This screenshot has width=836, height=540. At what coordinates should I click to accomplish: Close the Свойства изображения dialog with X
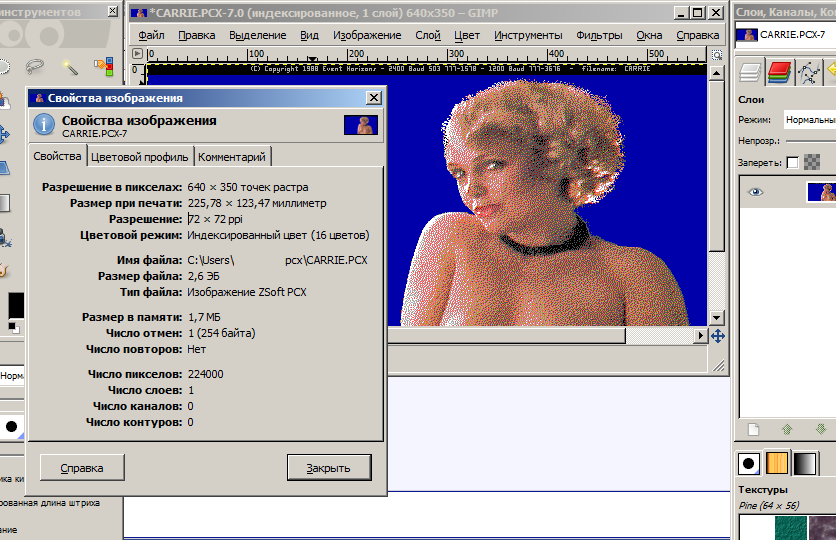pos(374,98)
